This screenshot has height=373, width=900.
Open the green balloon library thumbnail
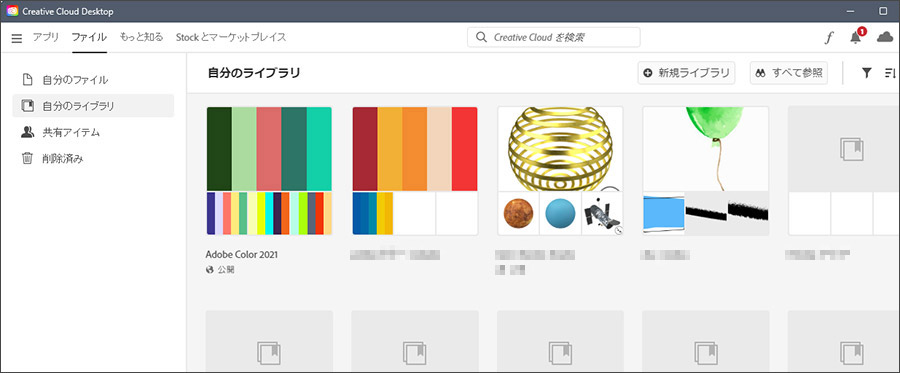point(705,171)
